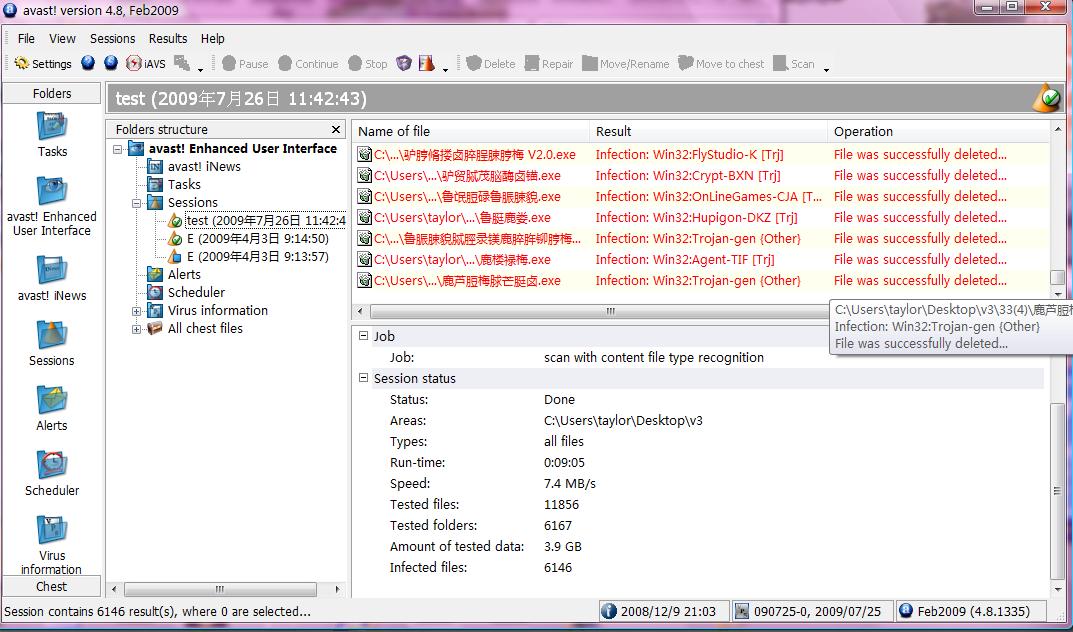Close the Folders structure panel
The height and width of the screenshot is (632, 1073).
coord(335,129)
